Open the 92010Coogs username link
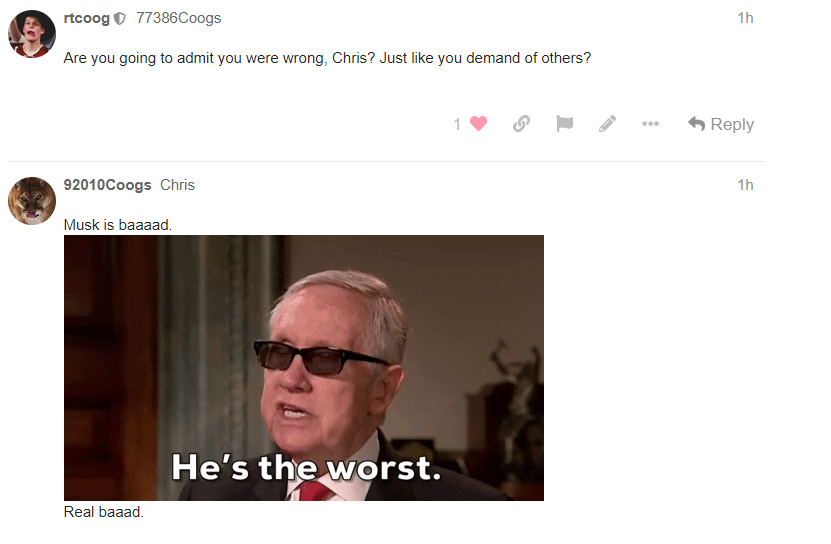Image resolution: width=831 pixels, height=544 pixels. pos(108,185)
